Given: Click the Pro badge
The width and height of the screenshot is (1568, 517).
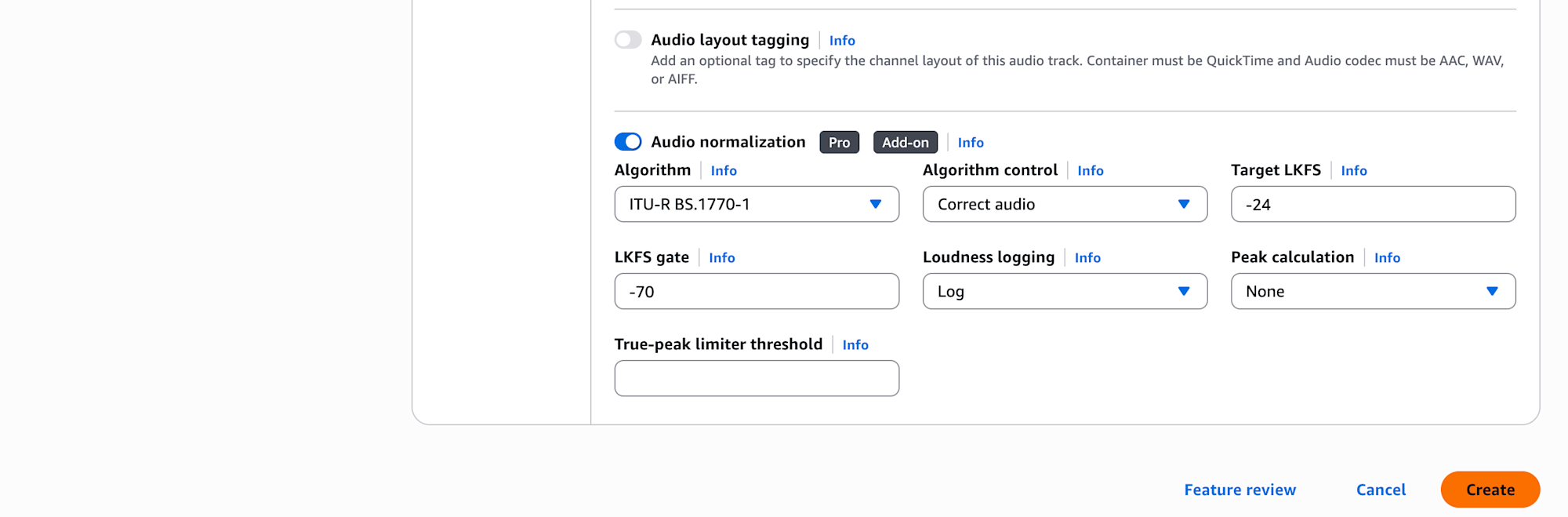Looking at the screenshot, I should coord(840,142).
